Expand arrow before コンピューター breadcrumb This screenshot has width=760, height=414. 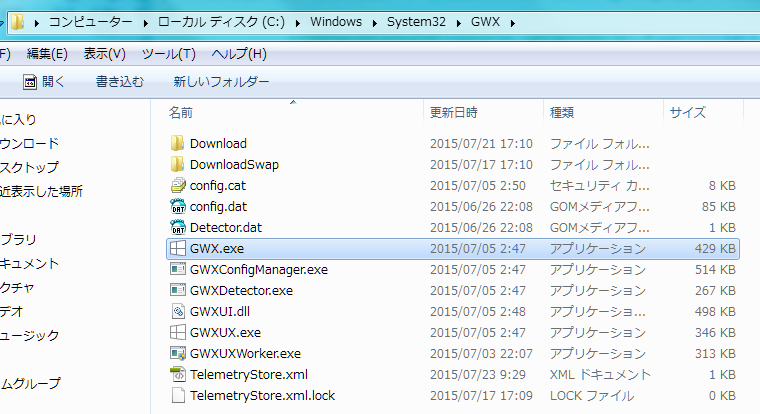[36, 23]
